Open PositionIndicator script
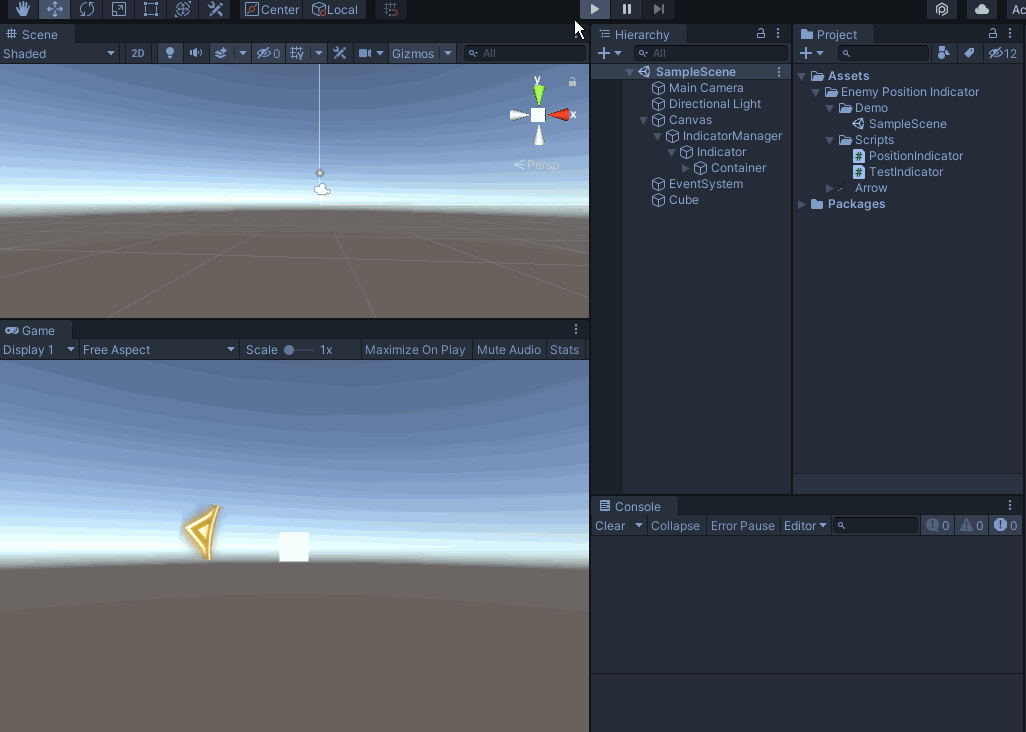 pos(908,156)
